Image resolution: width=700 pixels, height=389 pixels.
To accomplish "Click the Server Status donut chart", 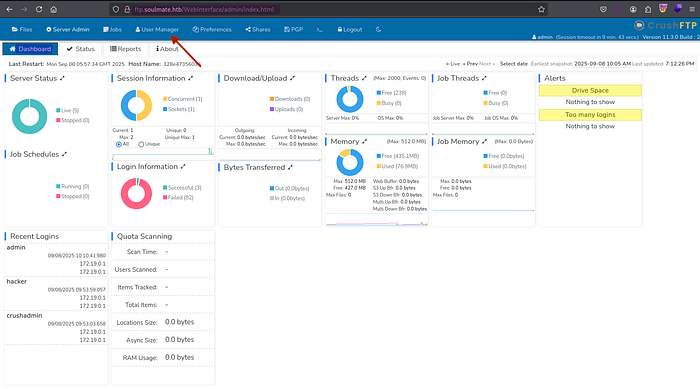I will 29,116.
